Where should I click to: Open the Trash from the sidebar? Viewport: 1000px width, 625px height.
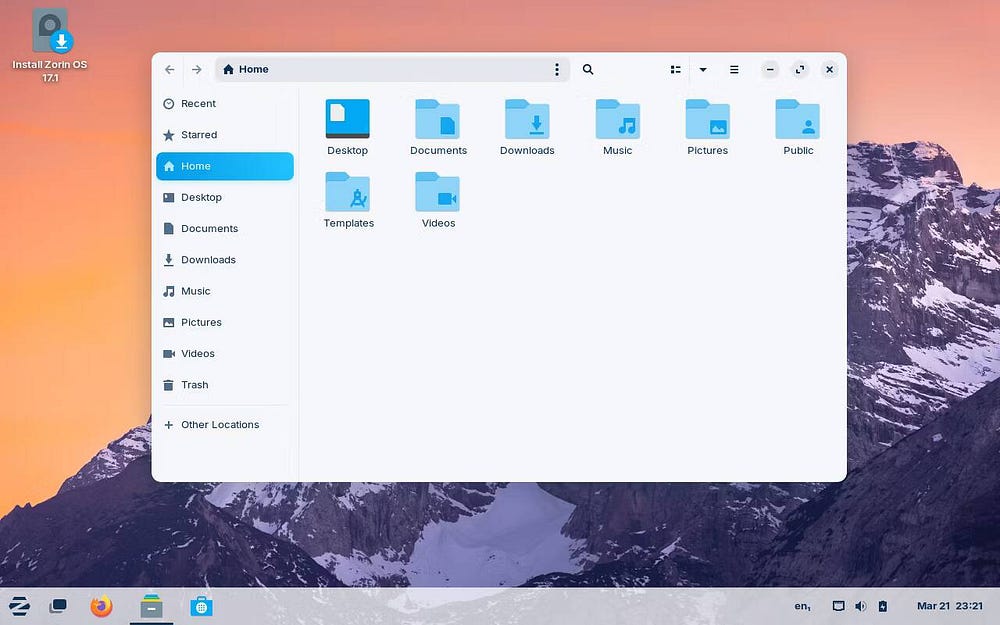pyautogui.click(x=195, y=385)
